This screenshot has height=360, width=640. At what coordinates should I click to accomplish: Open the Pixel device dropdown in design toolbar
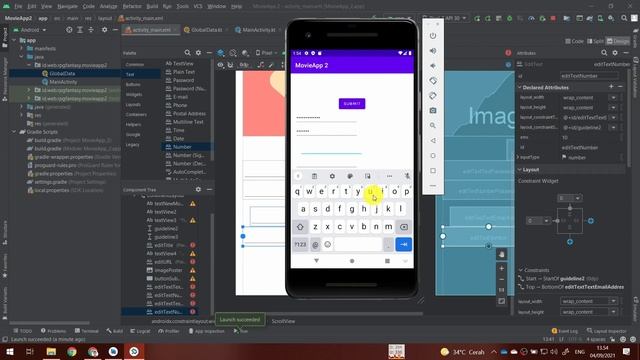pos(266,53)
